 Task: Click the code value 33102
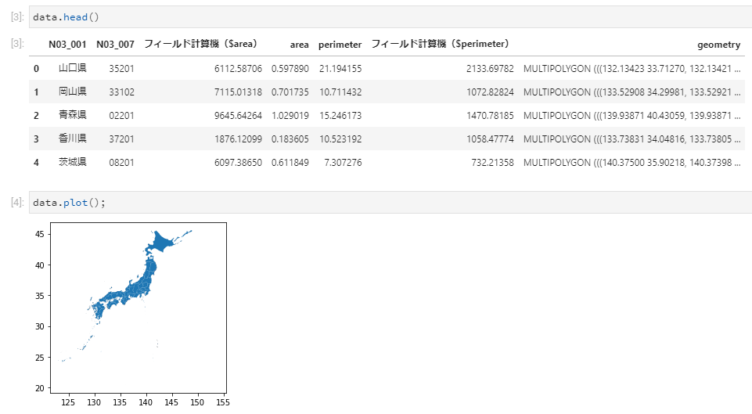pos(121,92)
